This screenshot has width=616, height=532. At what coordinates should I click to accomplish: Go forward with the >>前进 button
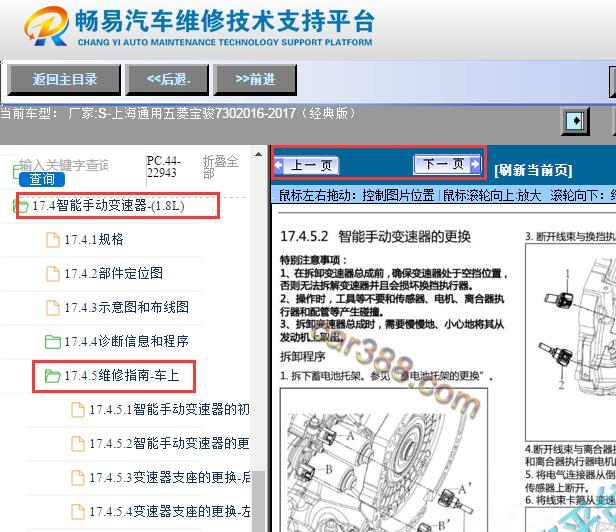(255, 80)
